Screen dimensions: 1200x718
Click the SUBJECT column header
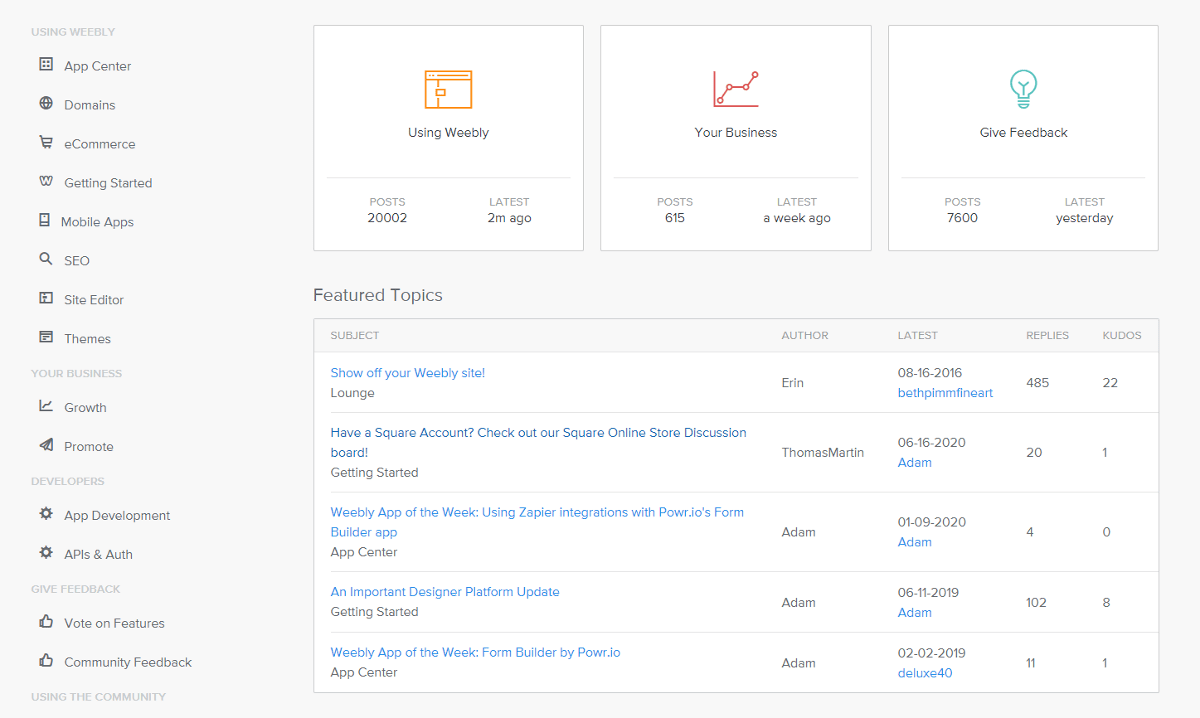[355, 336]
